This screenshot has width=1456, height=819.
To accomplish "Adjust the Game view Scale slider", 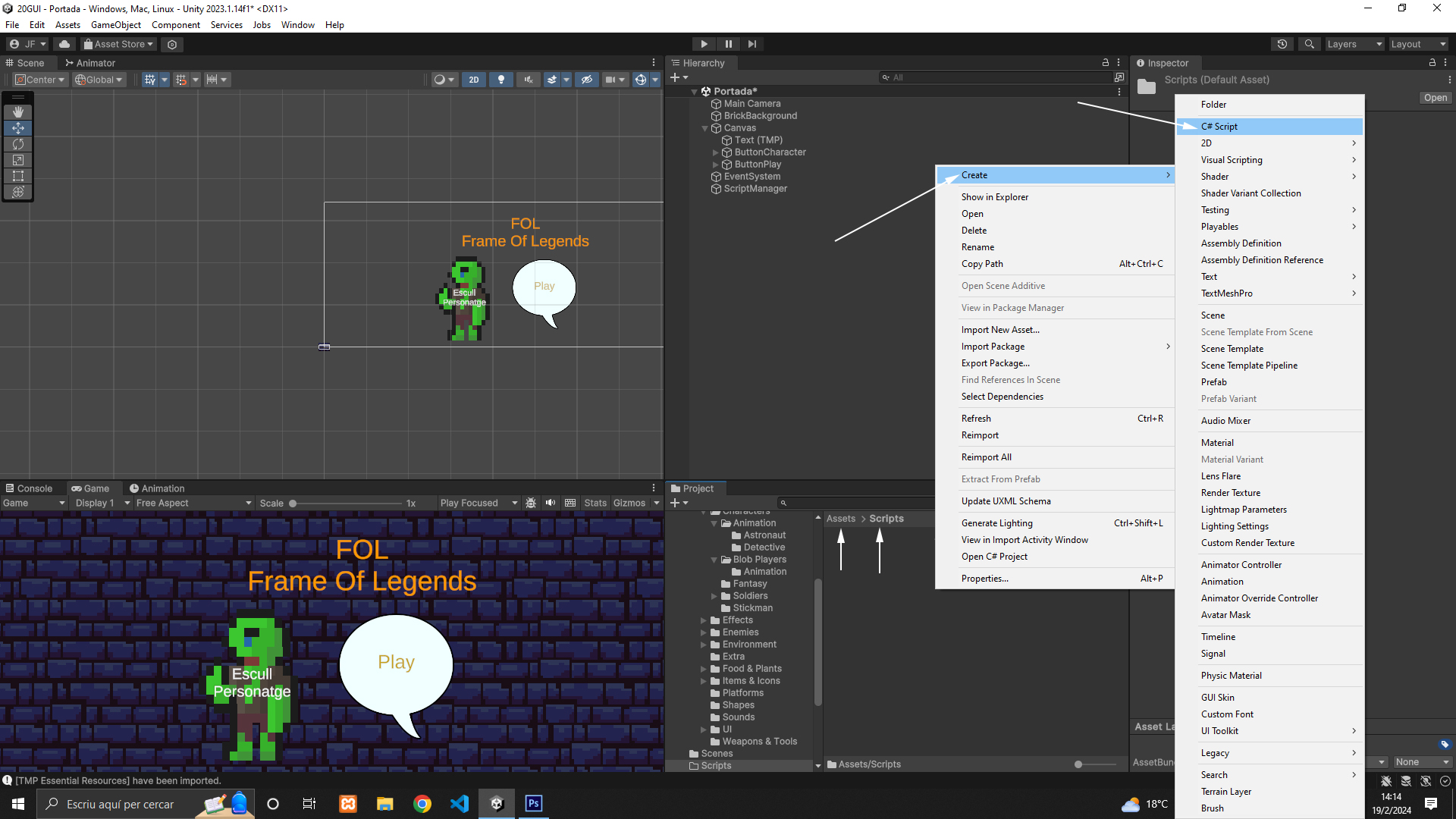I will point(293,503).
